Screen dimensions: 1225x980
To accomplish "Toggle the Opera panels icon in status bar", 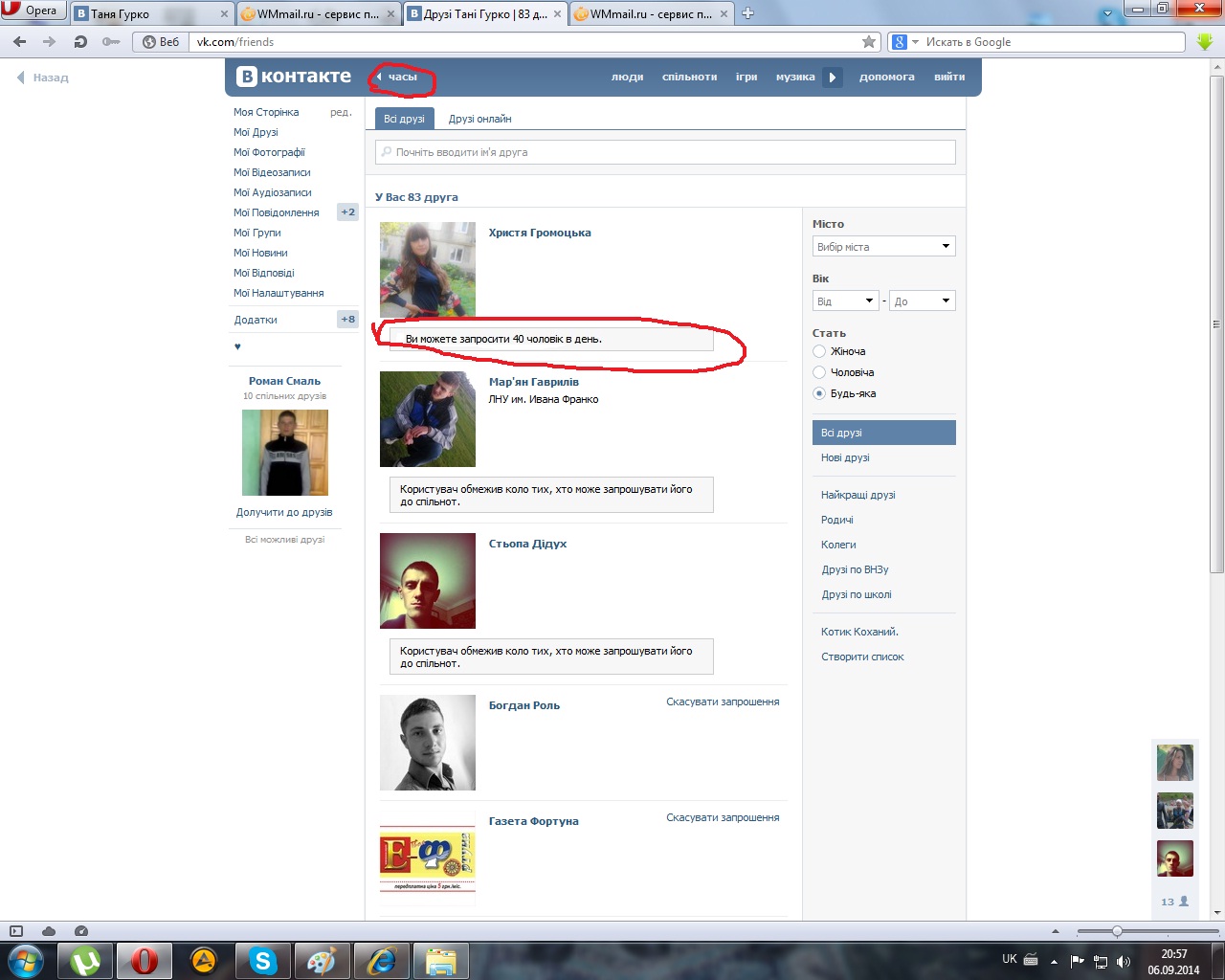I will click(x=16, y=931).
